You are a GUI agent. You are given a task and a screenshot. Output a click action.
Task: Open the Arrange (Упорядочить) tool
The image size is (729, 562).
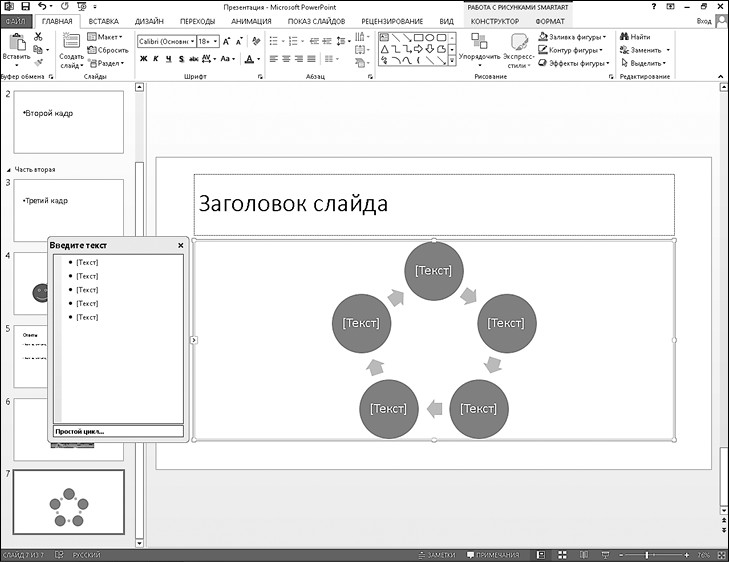(478, 48)
